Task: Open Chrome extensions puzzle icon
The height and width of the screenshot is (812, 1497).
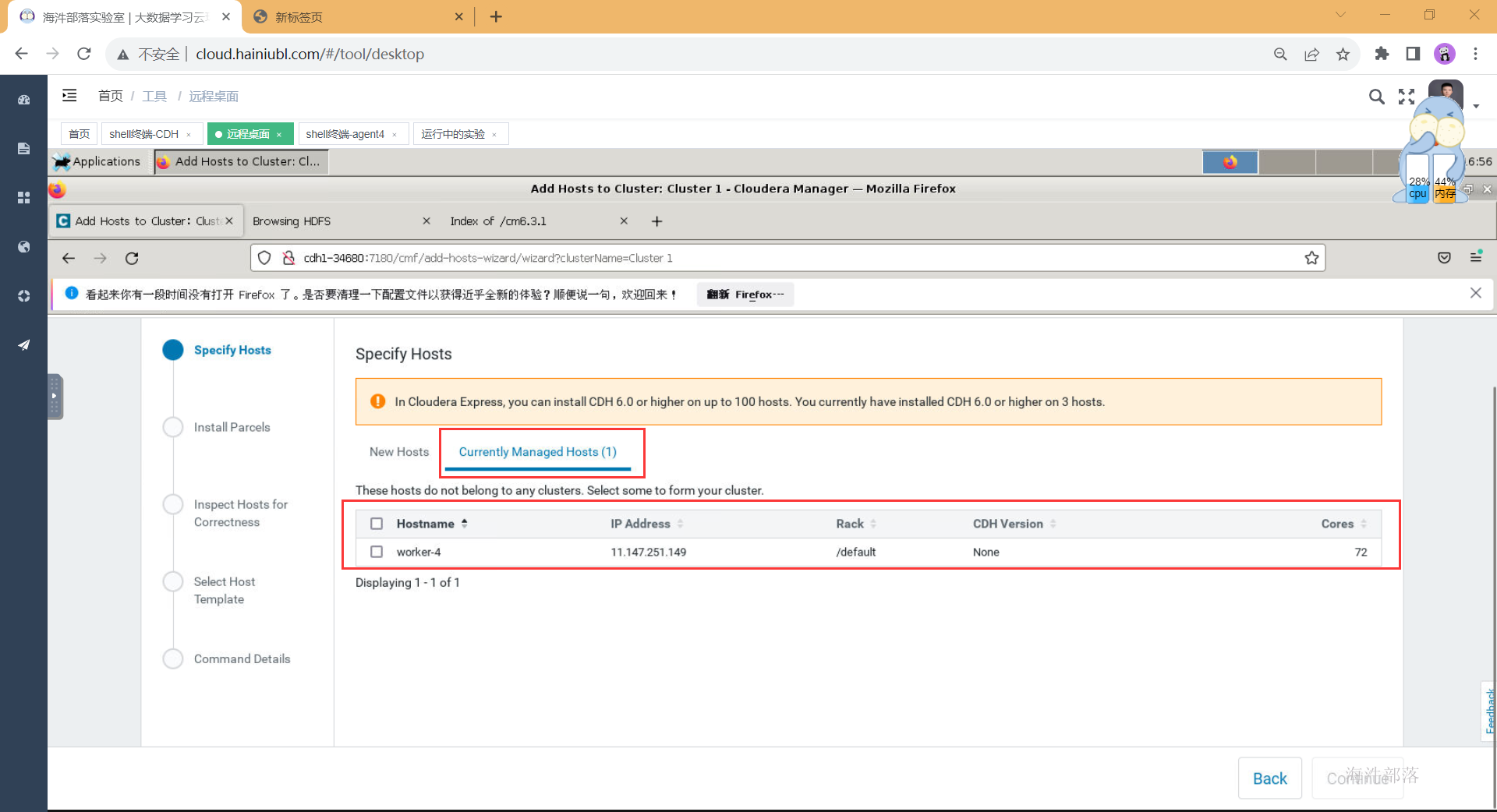Action: pos(1382,54)
